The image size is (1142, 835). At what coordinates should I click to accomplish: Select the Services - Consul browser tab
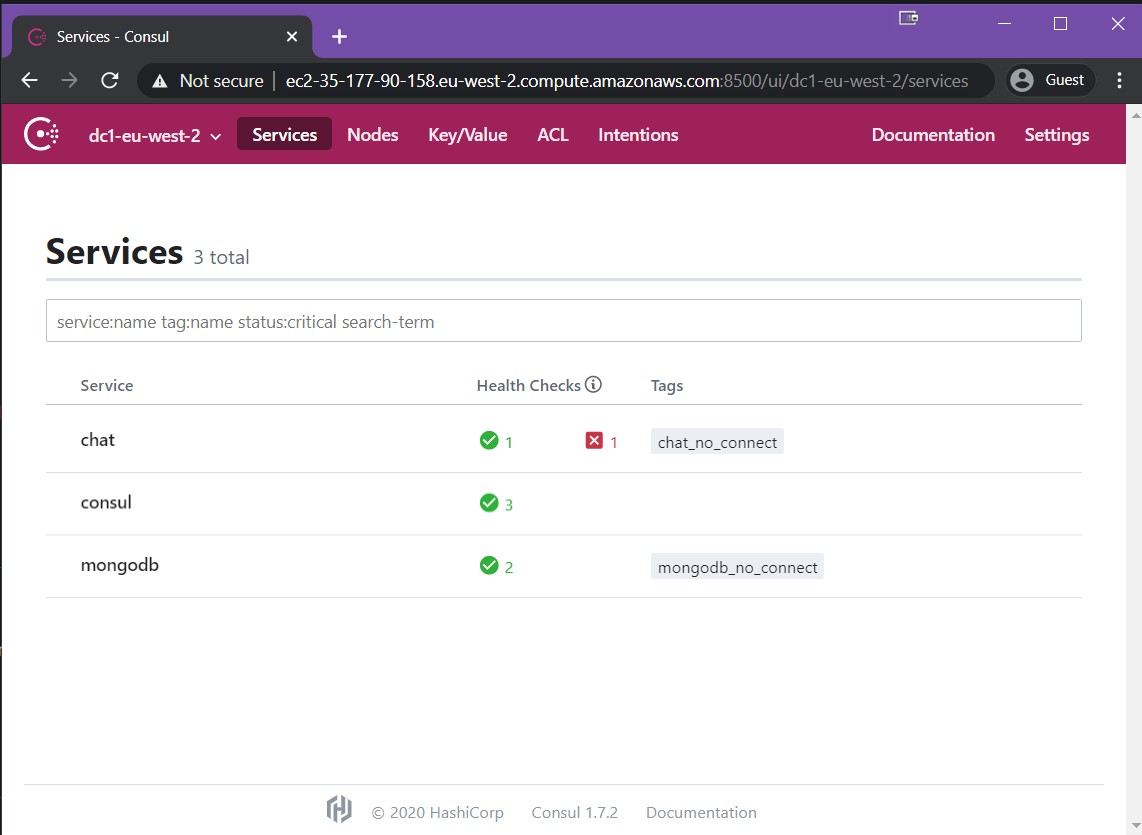point(162,36)
